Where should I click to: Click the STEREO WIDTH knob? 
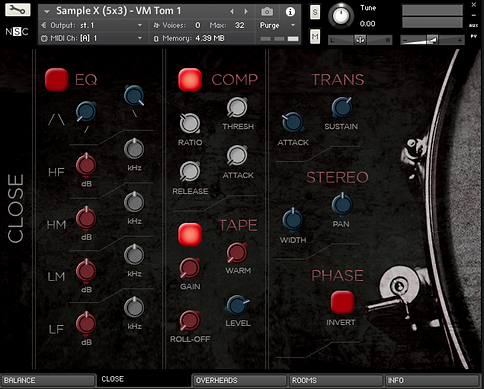293,221
